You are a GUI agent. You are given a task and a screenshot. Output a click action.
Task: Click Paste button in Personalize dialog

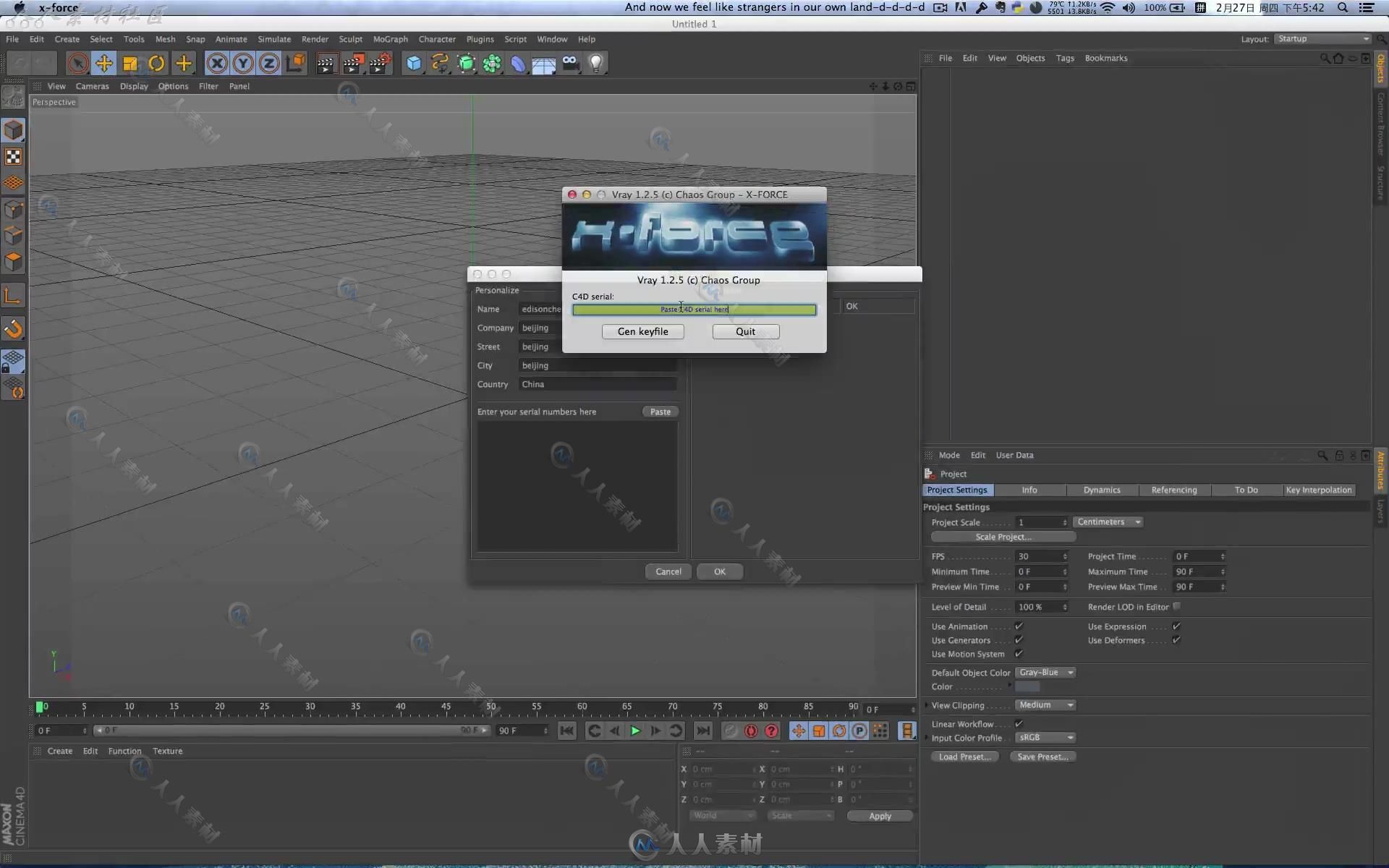pos(660,412)
